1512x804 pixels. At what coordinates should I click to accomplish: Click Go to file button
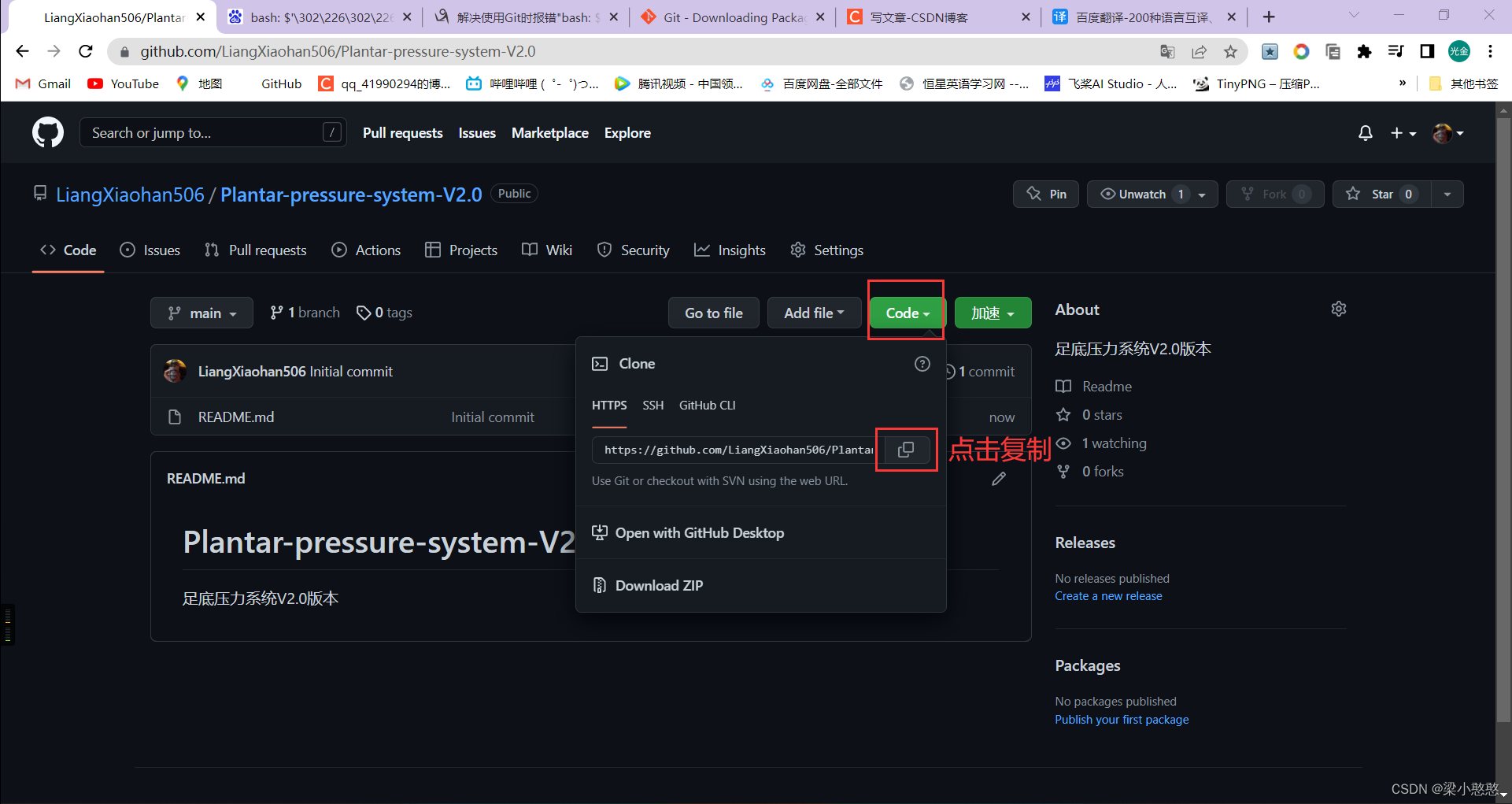[x=714, y=313]
